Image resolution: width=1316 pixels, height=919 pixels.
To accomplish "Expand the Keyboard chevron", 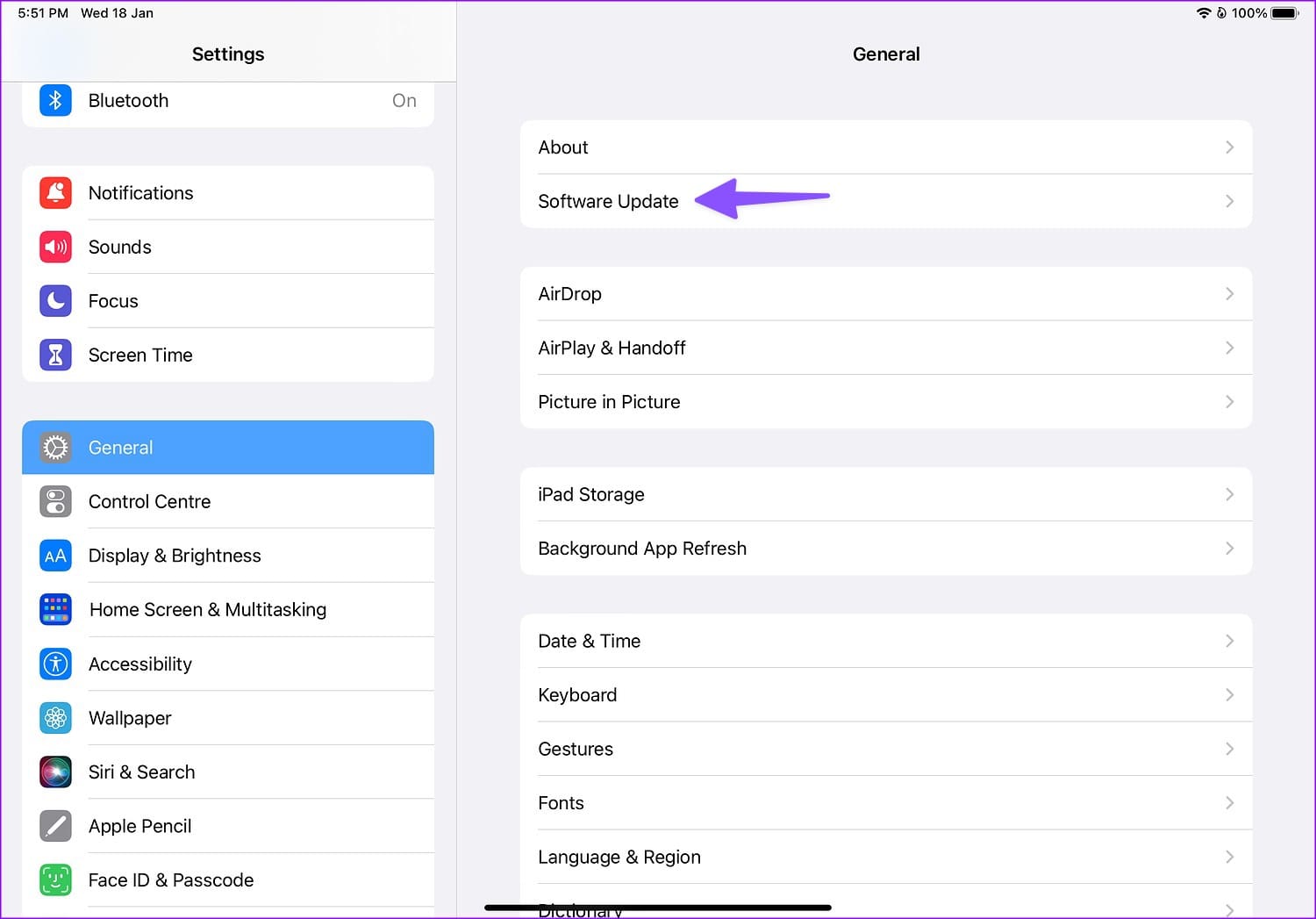I will pyautogui.click(x=1230, y=695).
